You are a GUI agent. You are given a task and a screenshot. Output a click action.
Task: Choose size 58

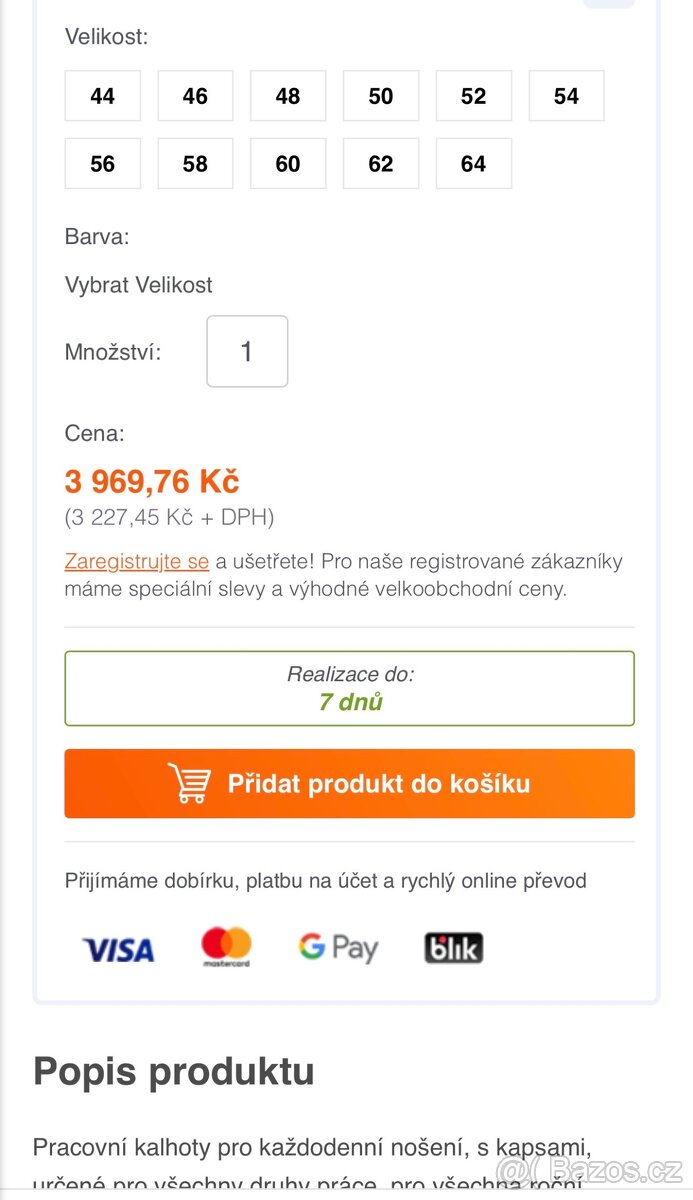coord(196,164)
